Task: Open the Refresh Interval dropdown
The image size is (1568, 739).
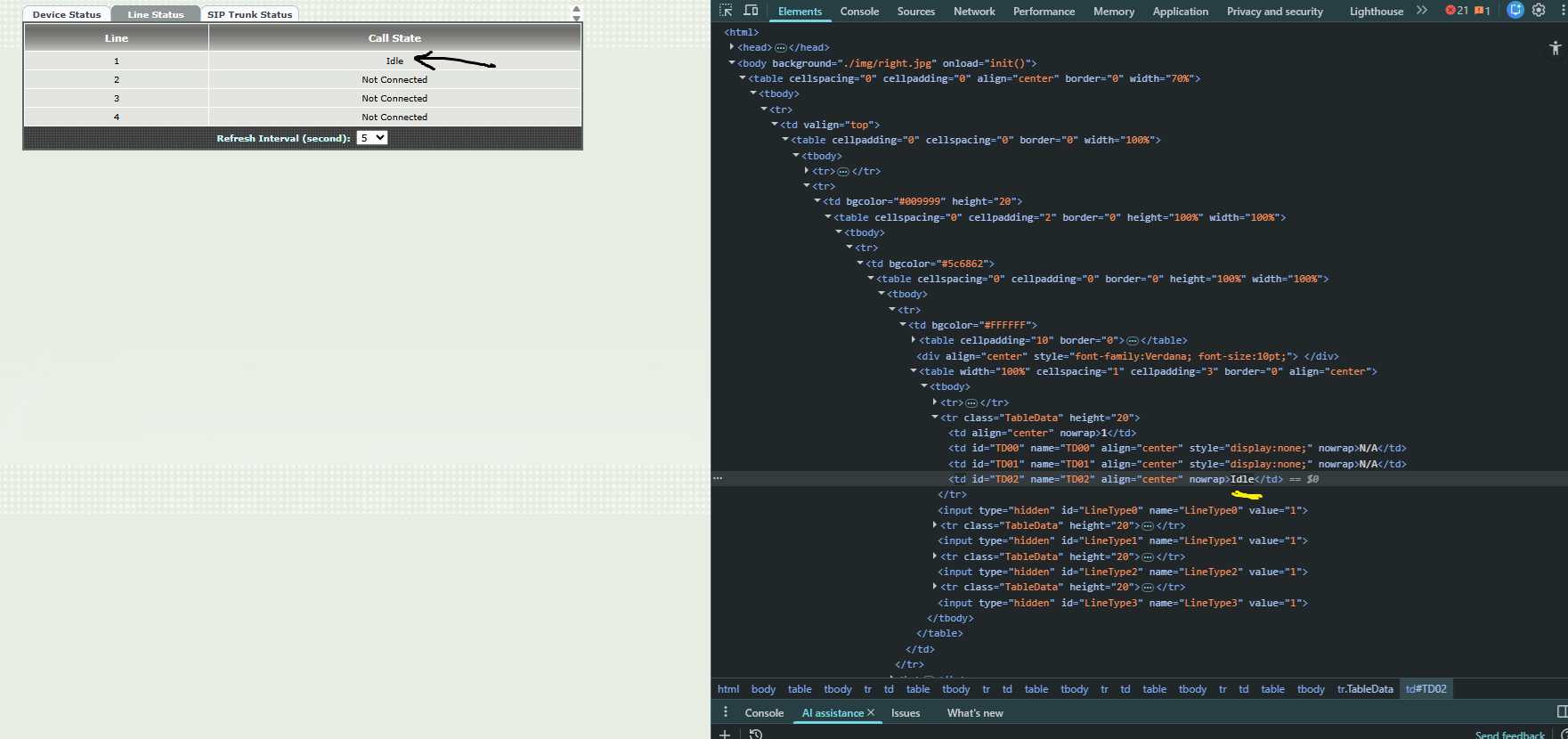Action: pos(372,138)
